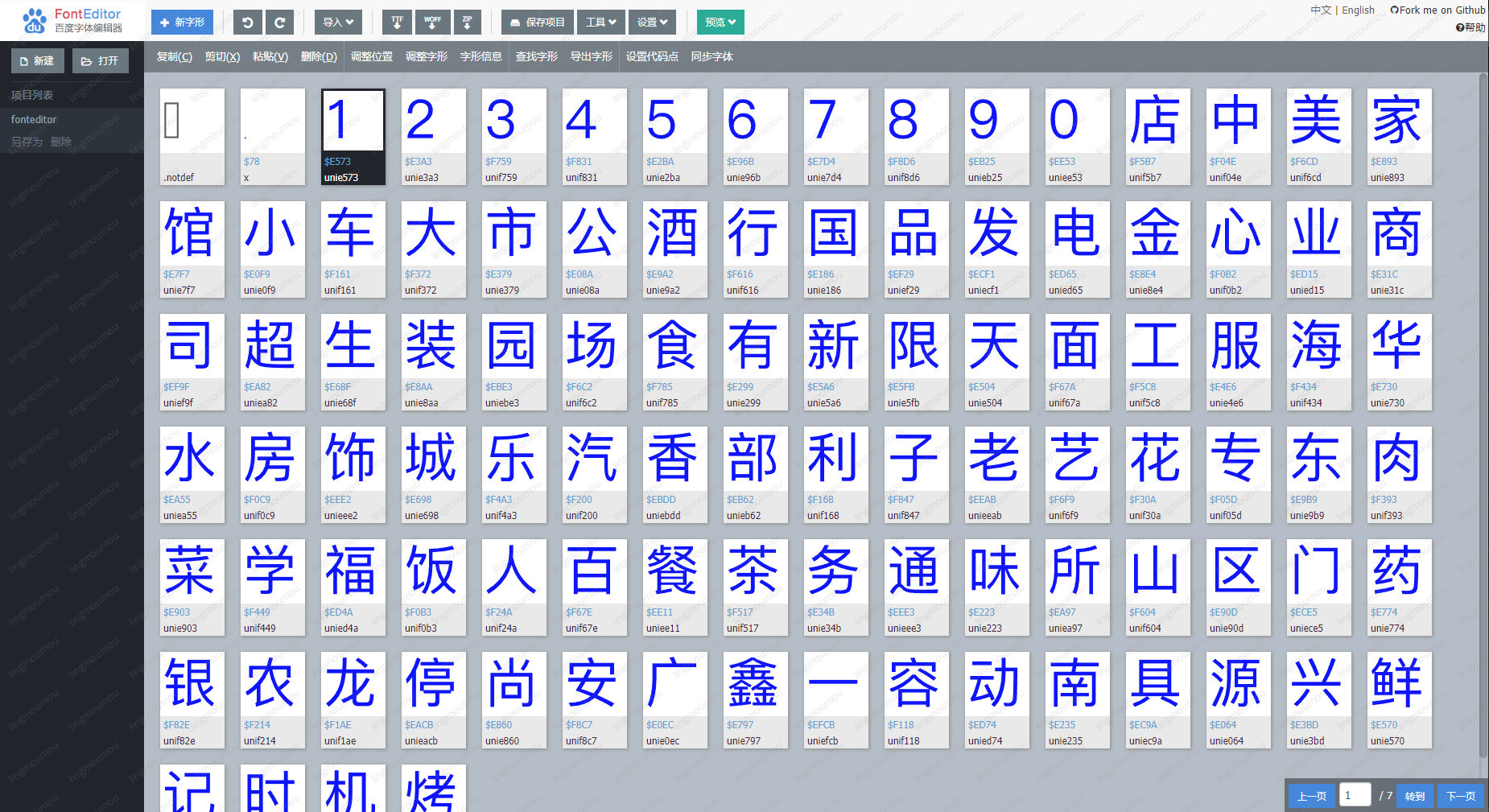Open the 导入 import dropdown

(x=338, y=22)
